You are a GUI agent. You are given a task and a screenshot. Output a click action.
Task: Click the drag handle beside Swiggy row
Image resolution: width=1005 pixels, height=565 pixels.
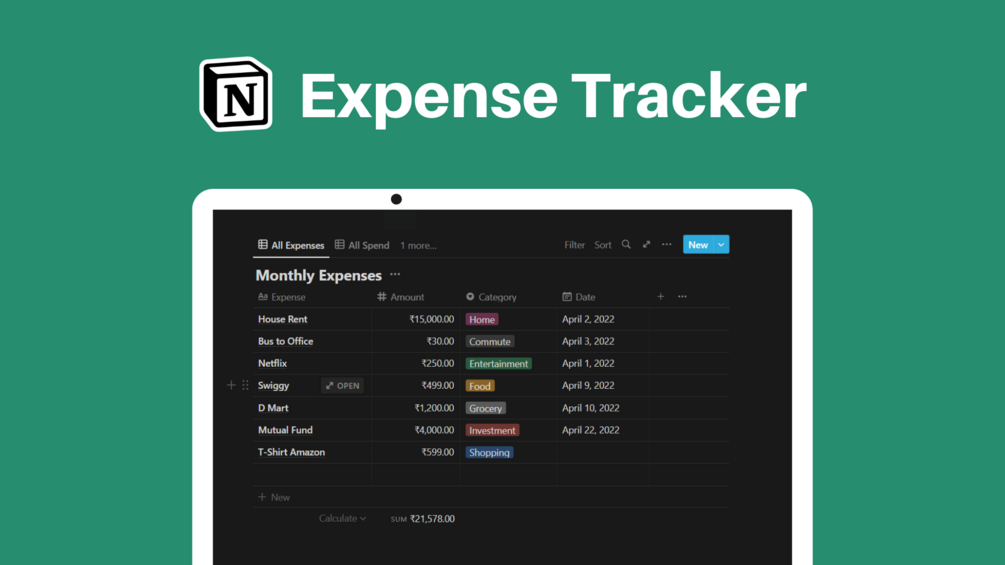point(245,385)
